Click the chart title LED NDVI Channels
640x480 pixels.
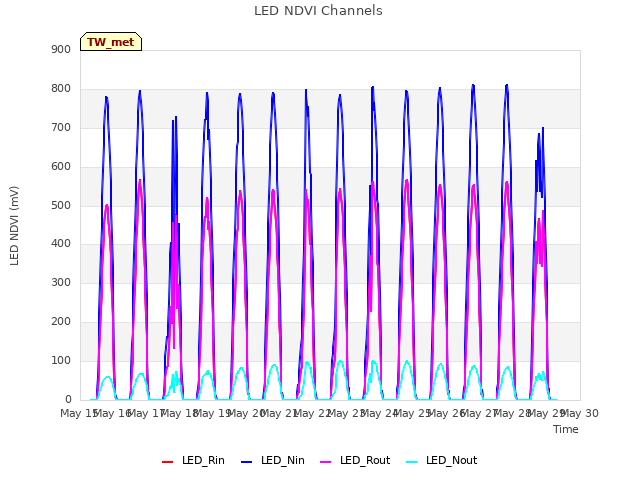(318, 11)
